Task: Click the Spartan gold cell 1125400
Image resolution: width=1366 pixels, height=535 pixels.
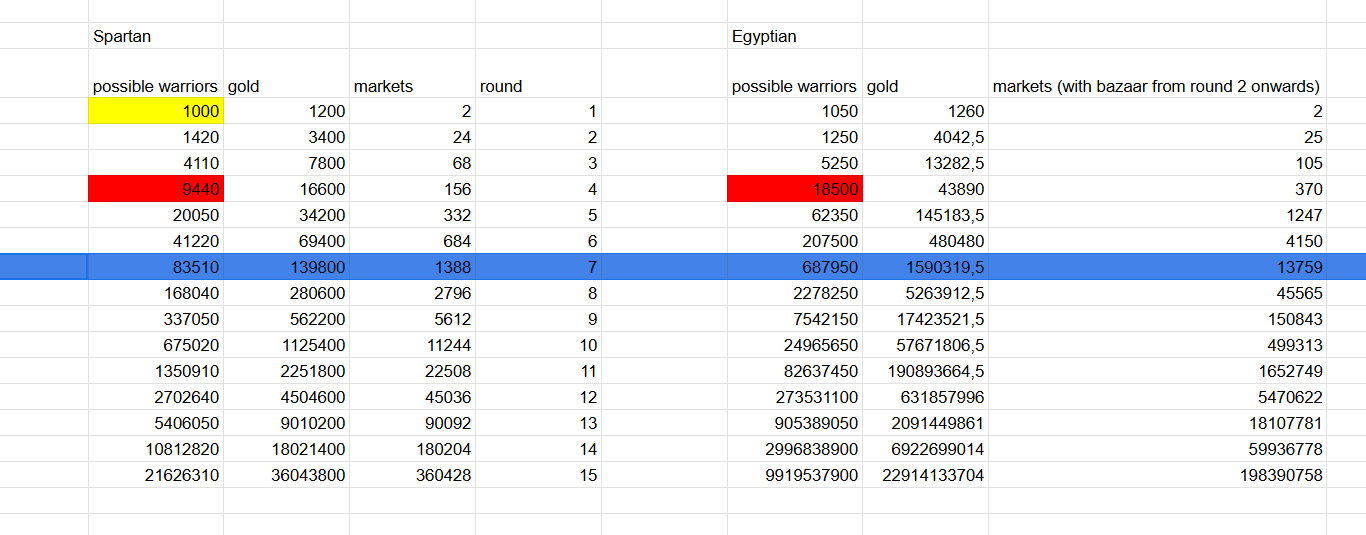Action: point(286,345)
